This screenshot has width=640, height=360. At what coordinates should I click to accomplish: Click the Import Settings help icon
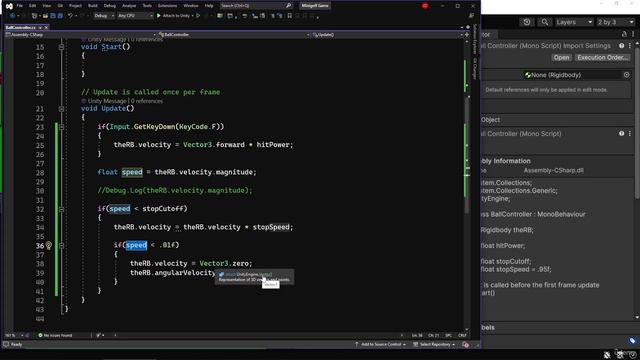(622, 46)
